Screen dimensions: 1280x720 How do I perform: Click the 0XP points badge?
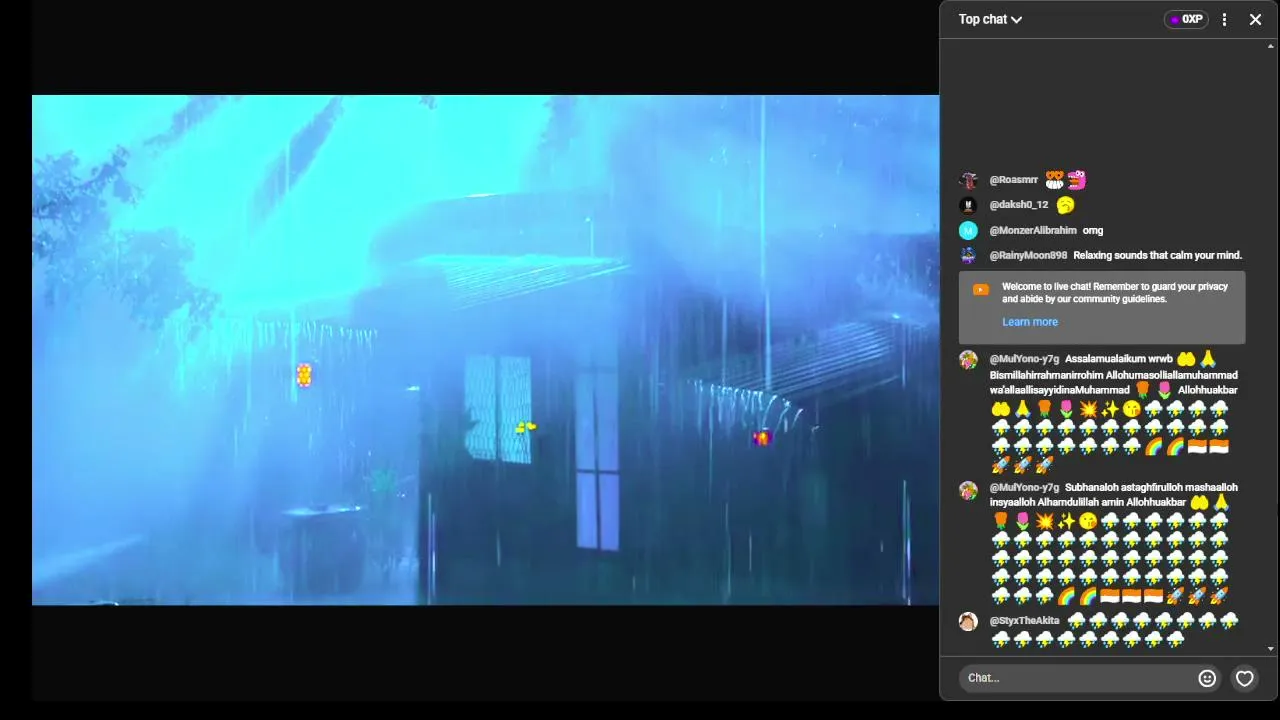pos(1186,19)
